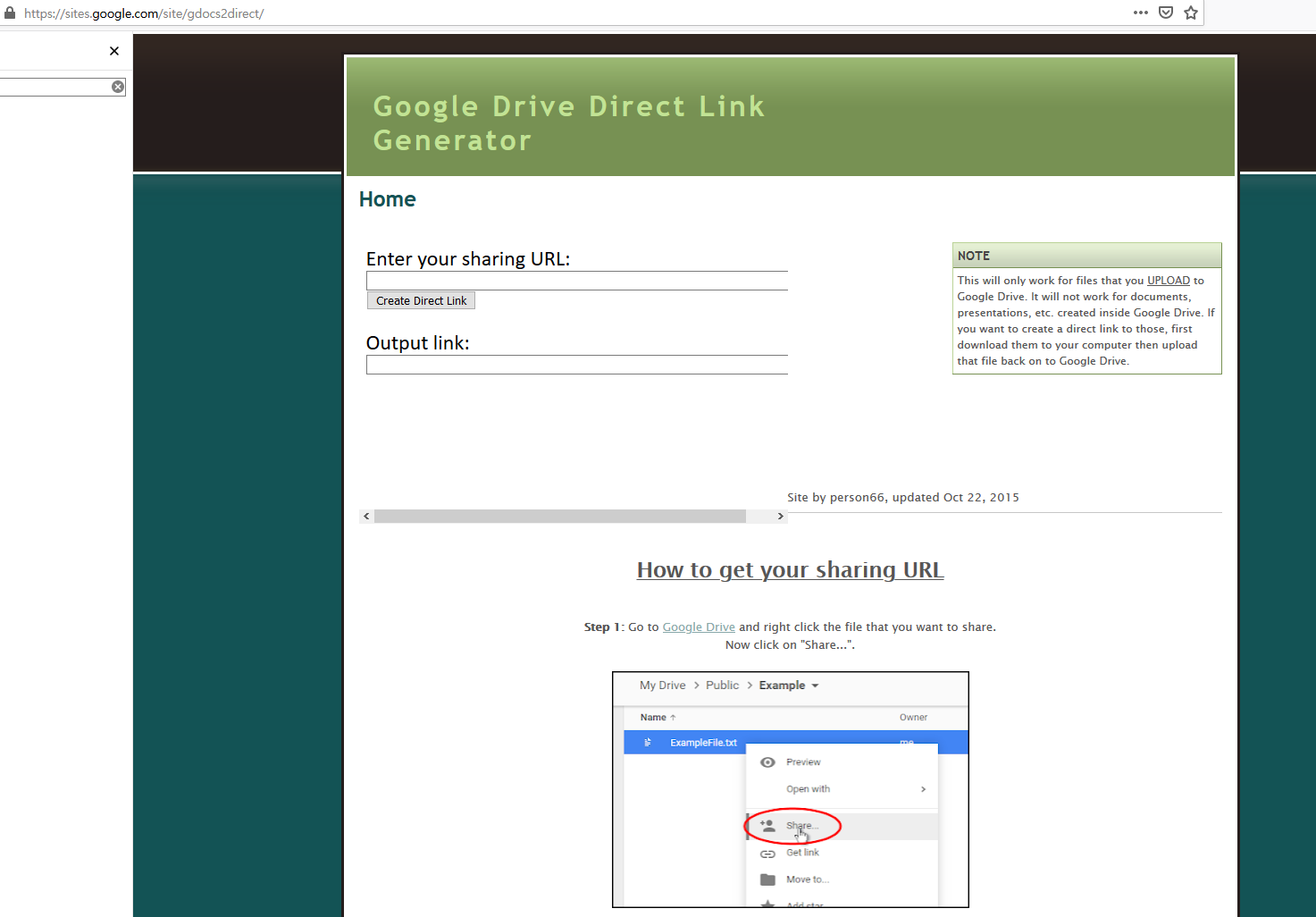Bookmark this page with the star icon
This screenshot has width=1316, height=917.
click(1191, 13)
